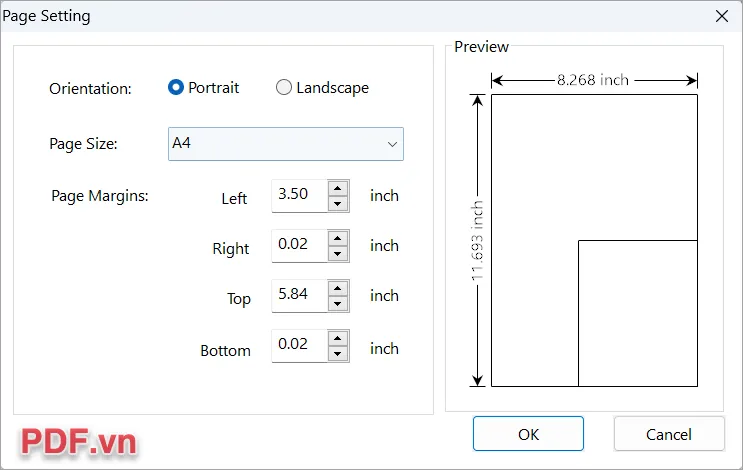Viewport: 743px width, 470px height.
Task: Increase the Right margin with up arrow
Action: click(x=338, y=238)
